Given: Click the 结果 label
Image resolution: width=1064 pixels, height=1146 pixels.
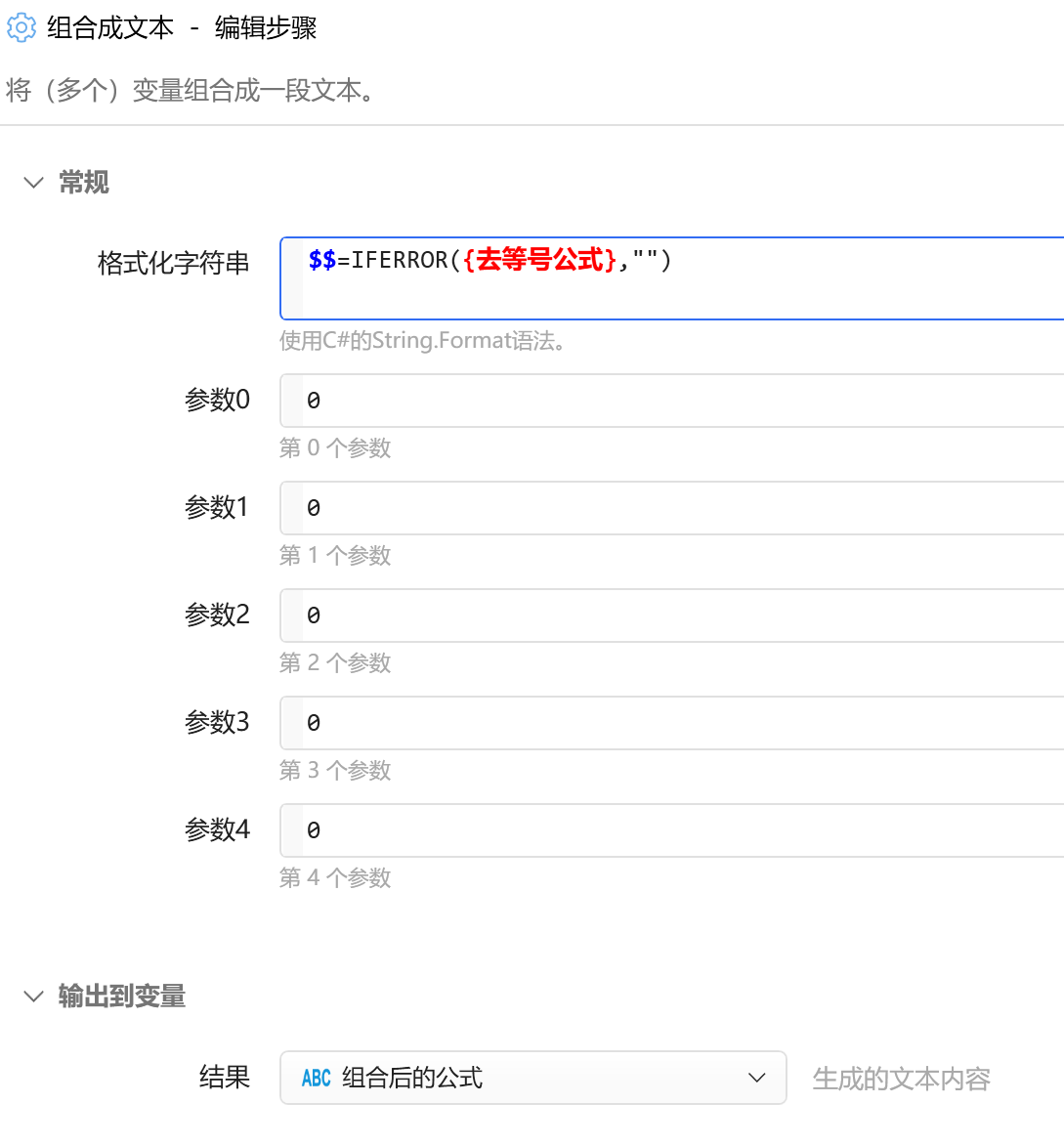Looking at the screenshot, I should click(225, 1077).
